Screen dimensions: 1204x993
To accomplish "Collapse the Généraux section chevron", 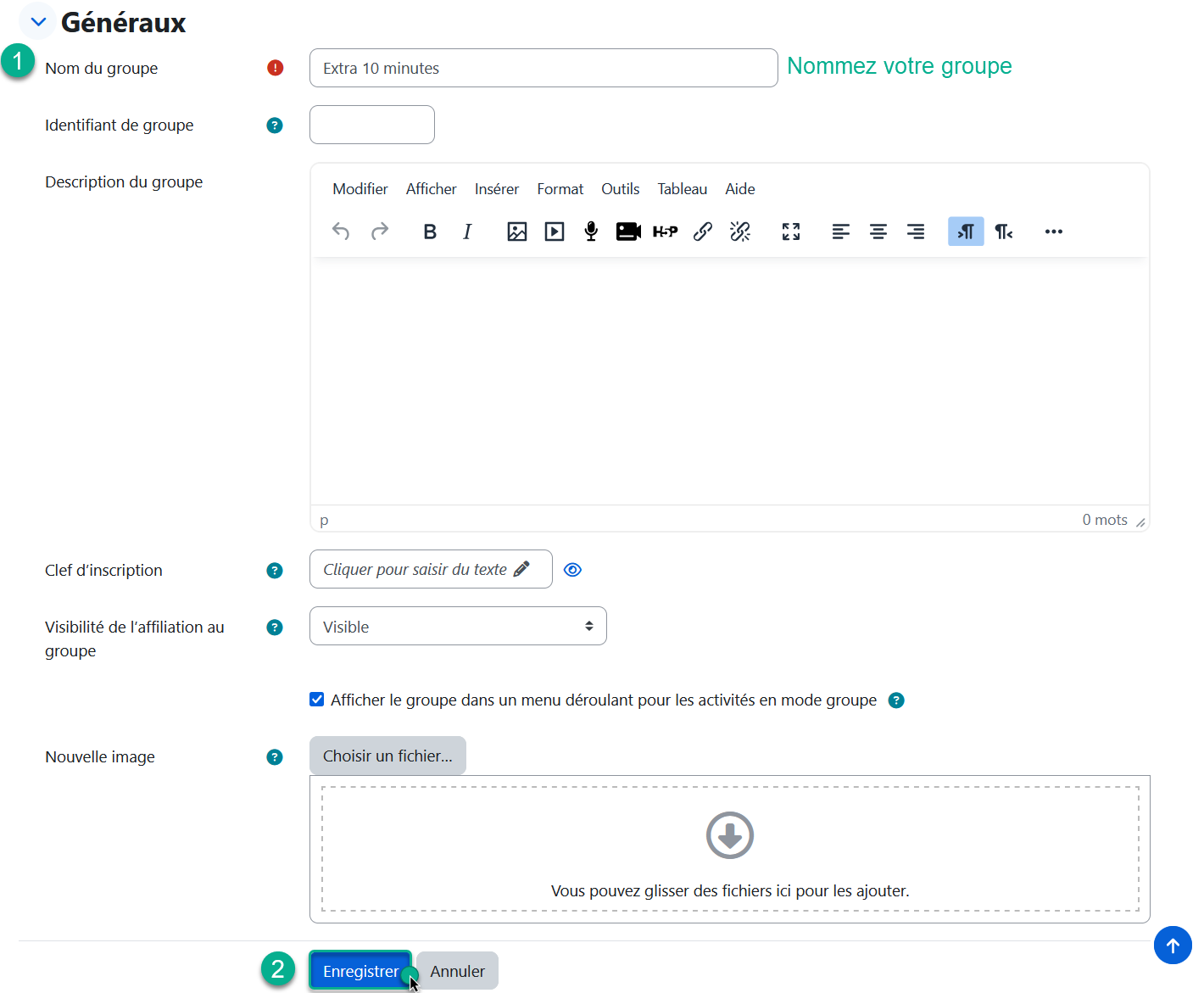I will tap(38, 22).
